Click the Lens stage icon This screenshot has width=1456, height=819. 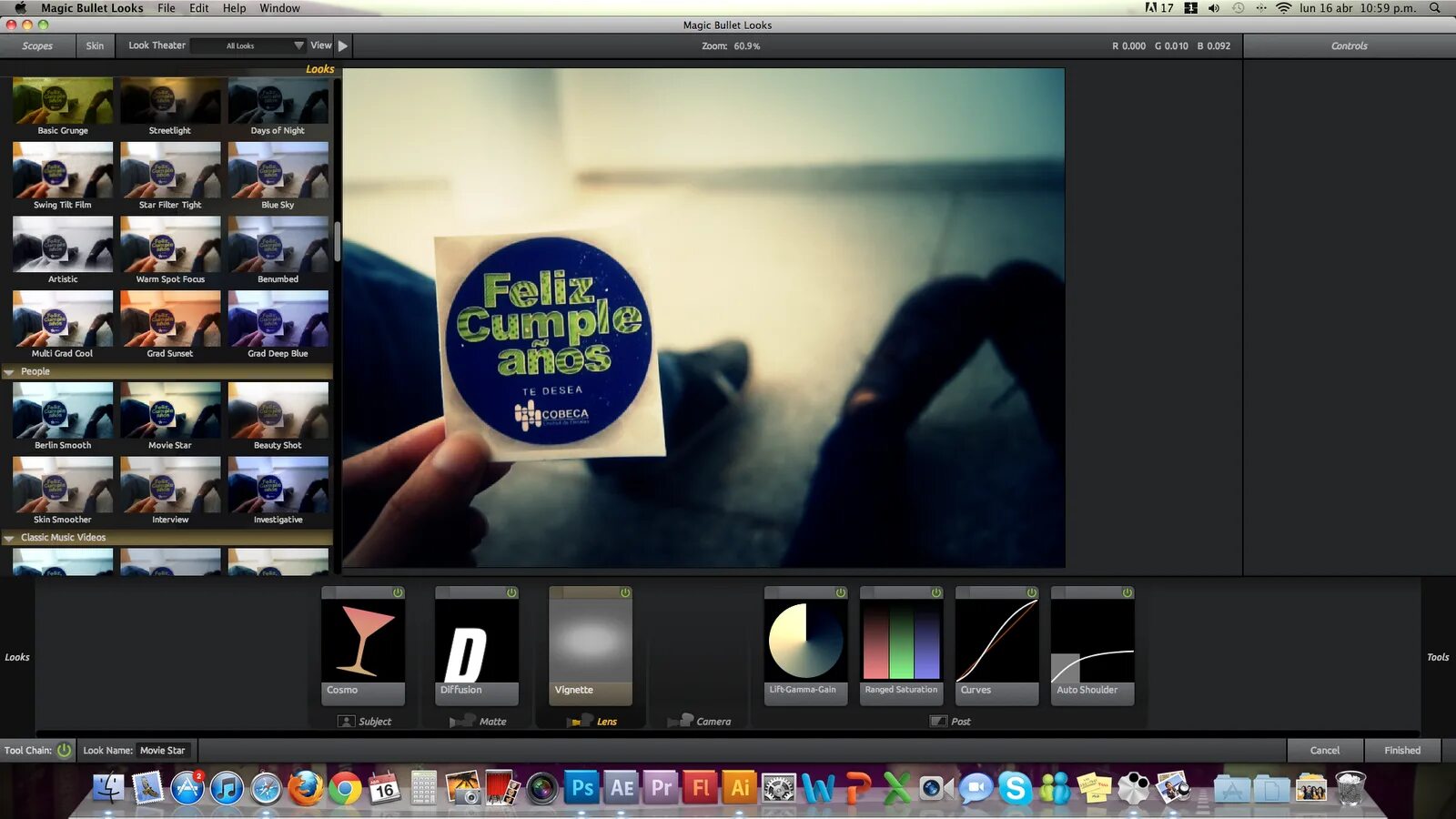point(581,721)
